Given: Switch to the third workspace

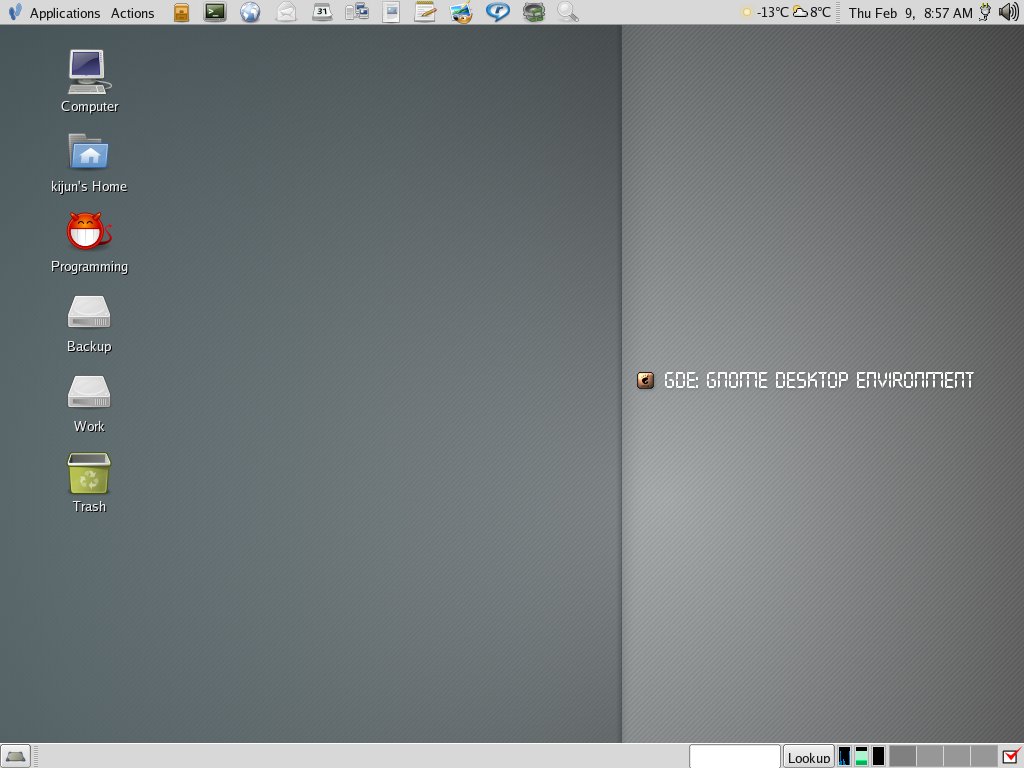Looking at the screenshot, I should 957,756.
